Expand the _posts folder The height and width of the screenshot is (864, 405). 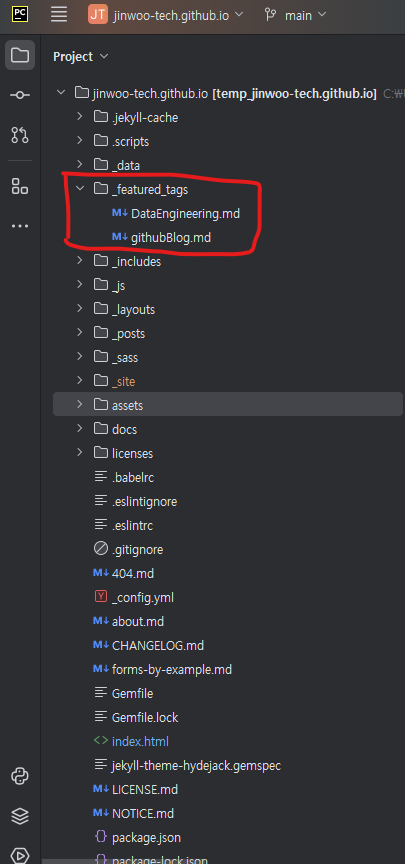(x=80, y=333)
